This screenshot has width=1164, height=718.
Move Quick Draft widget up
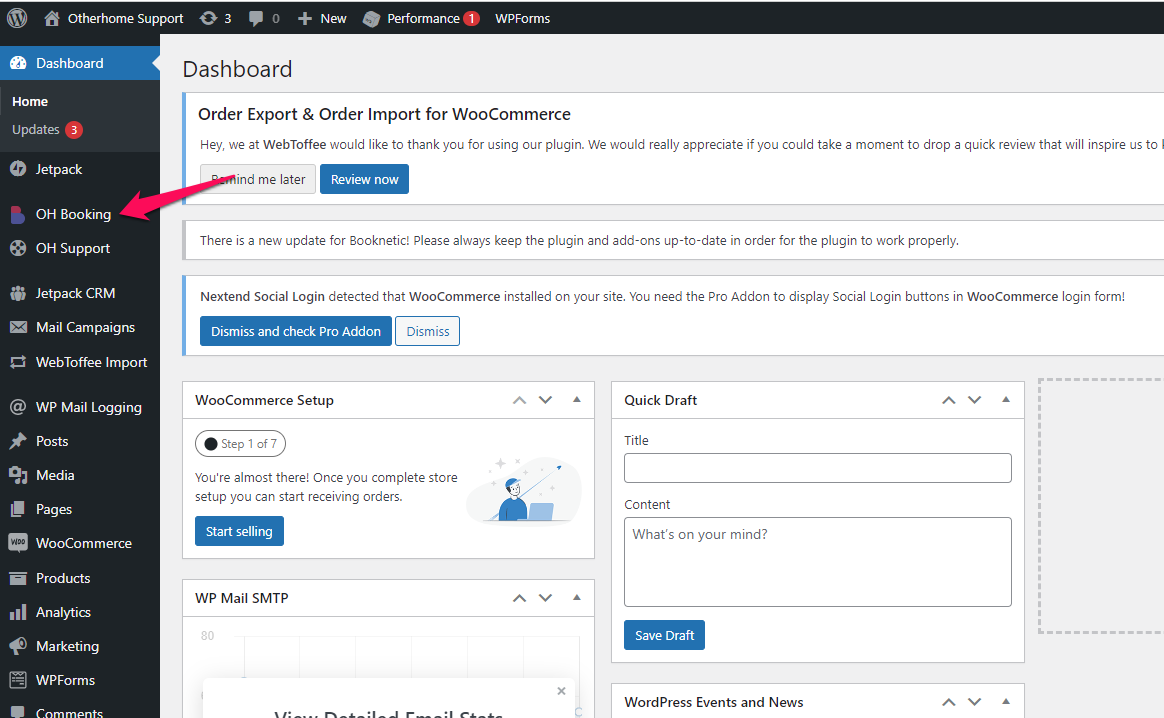(949, 400)
